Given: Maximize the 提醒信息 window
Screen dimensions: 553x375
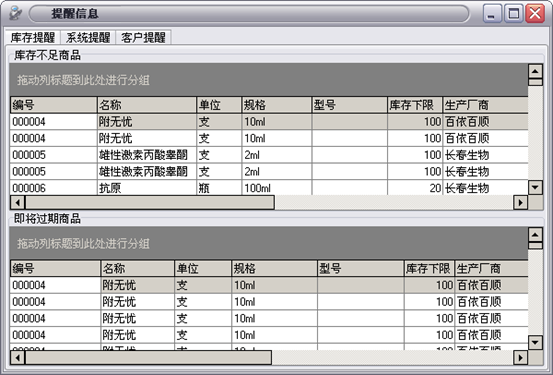Looking at the screenshot, I should coord(514,14).
